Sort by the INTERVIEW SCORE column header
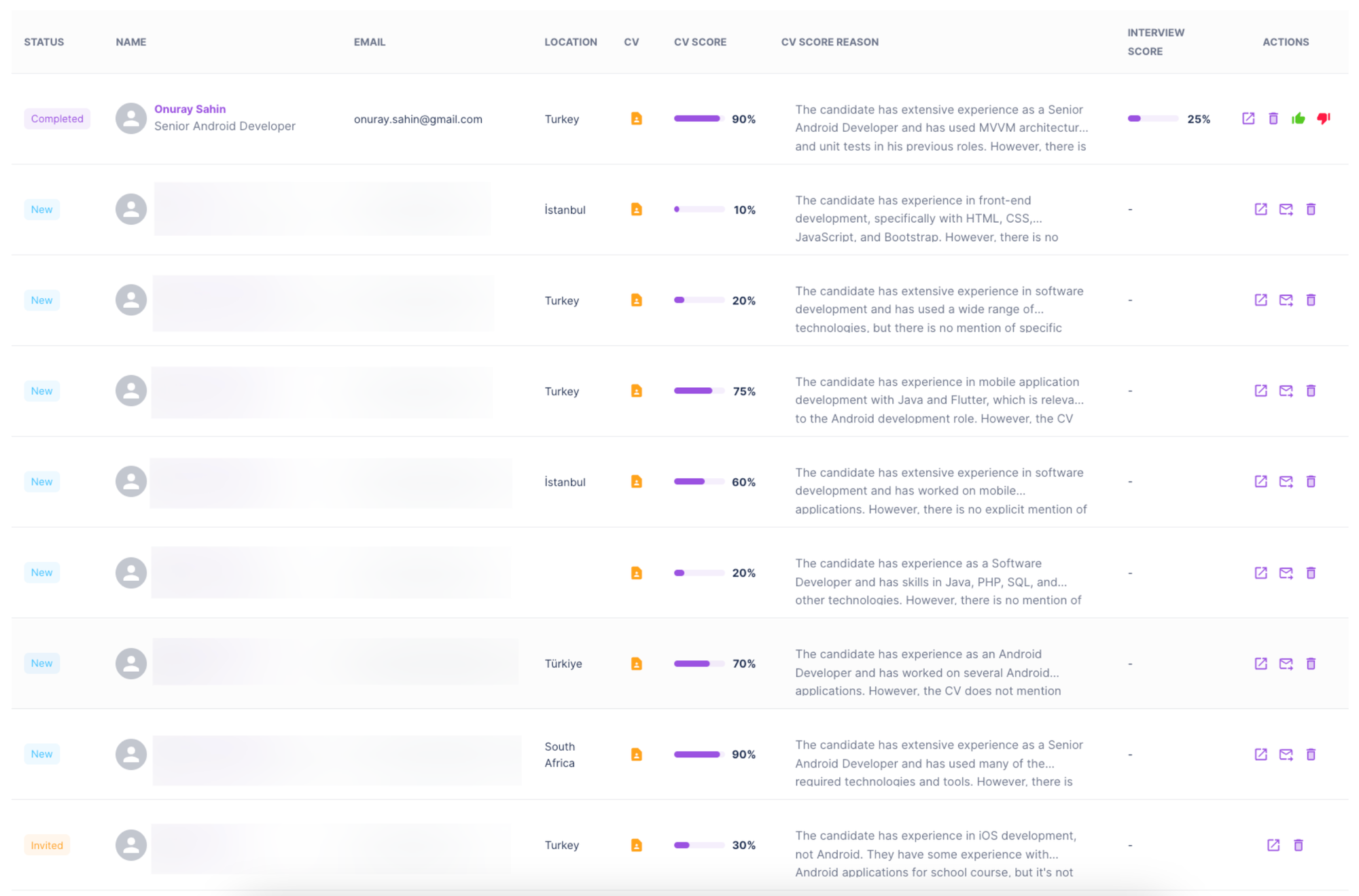 tap(1155, 42)
